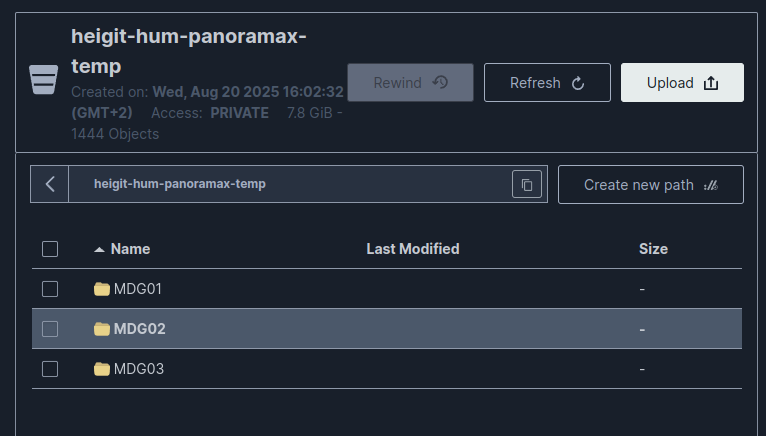
Task: Click the MDG02 folder icon
Action: (102, 328)
